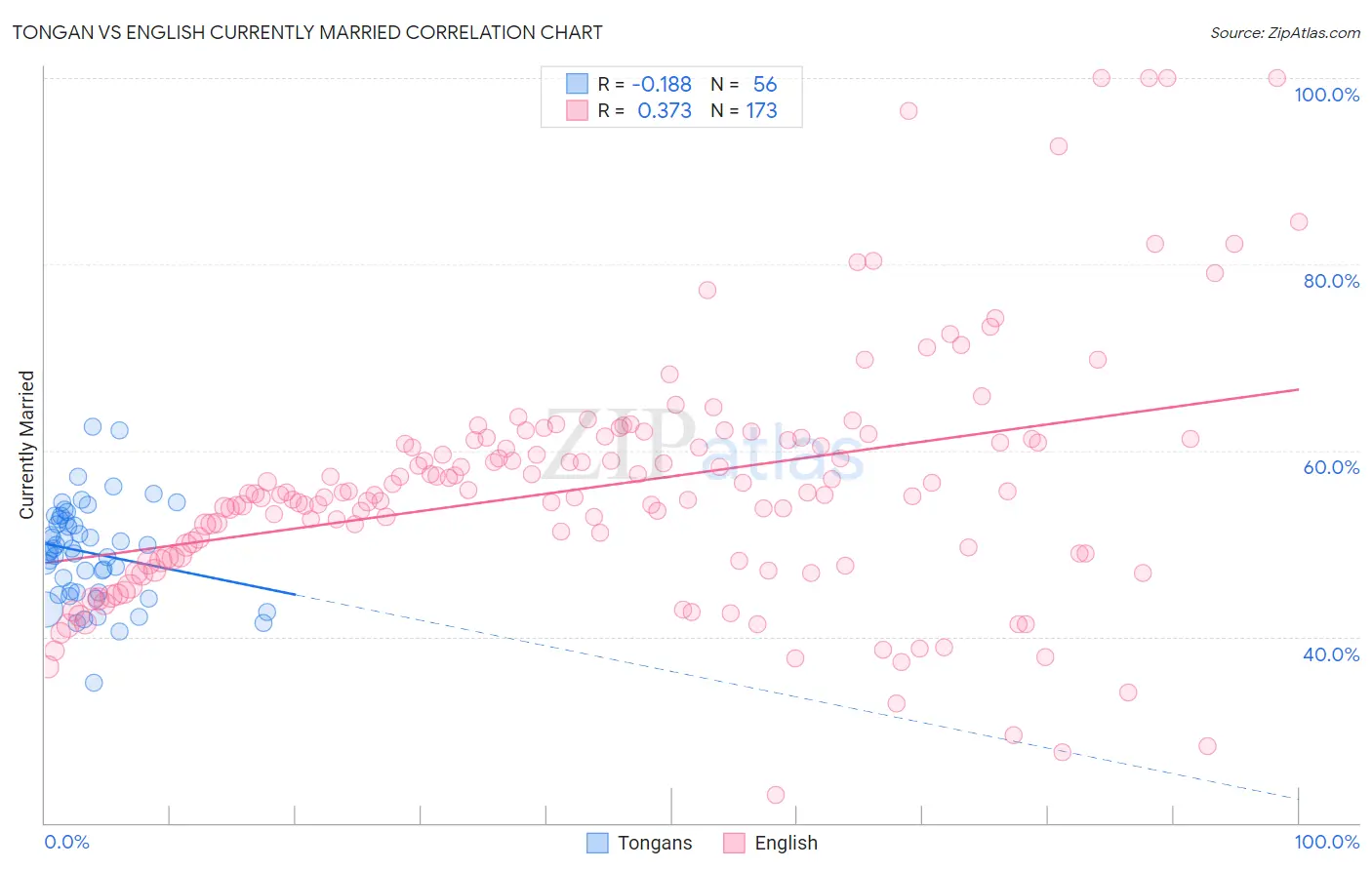
Task: Click the ZIPatlas watermark in chart center
Action: [x=703, y=445]
